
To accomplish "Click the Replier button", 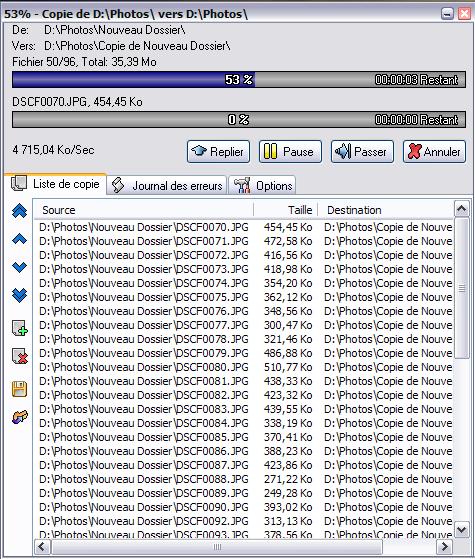I will [x=218, y=152].
